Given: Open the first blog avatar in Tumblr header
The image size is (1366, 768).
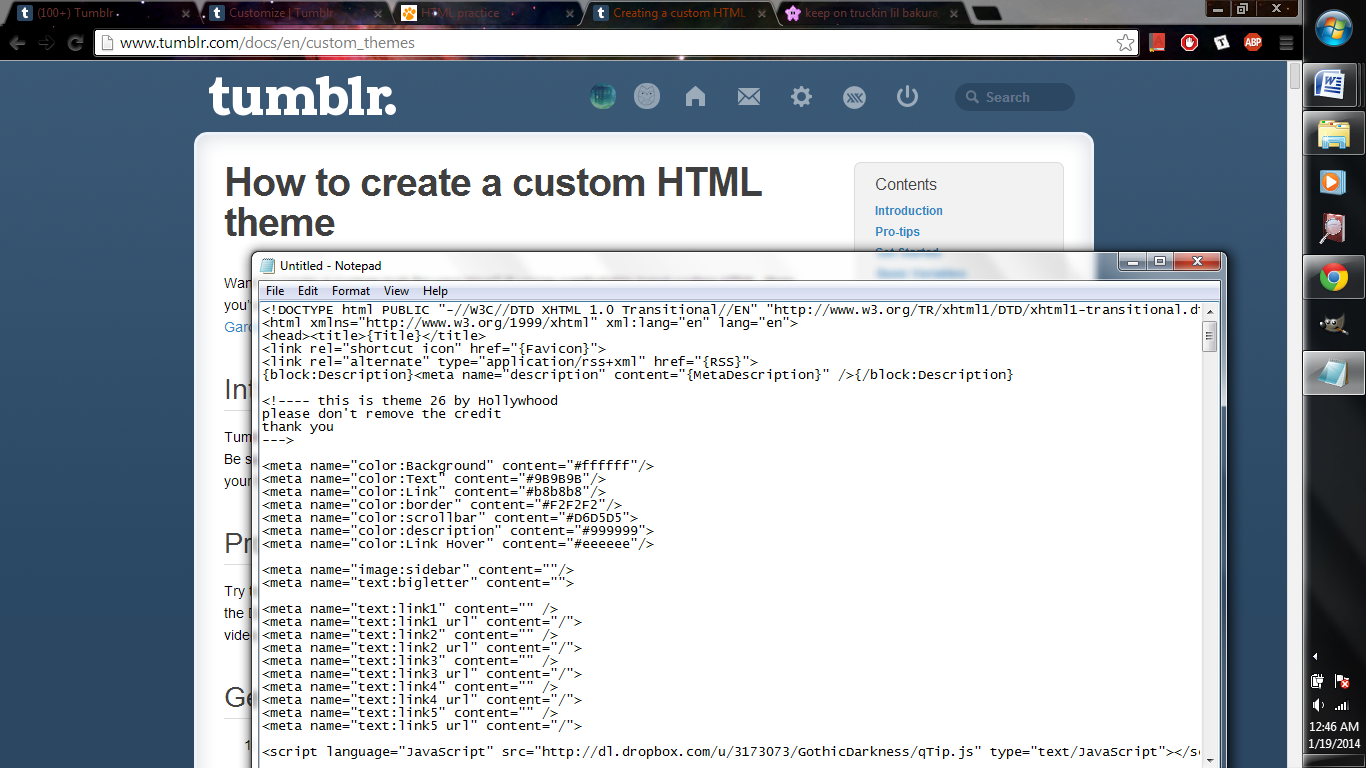Looking at the screenshot, I should [x=602, y=96].
